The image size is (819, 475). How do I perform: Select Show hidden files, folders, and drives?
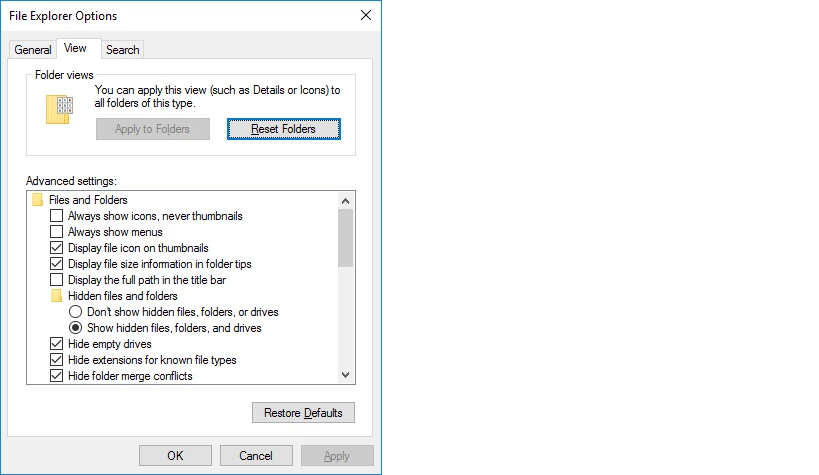click(75, 328)
